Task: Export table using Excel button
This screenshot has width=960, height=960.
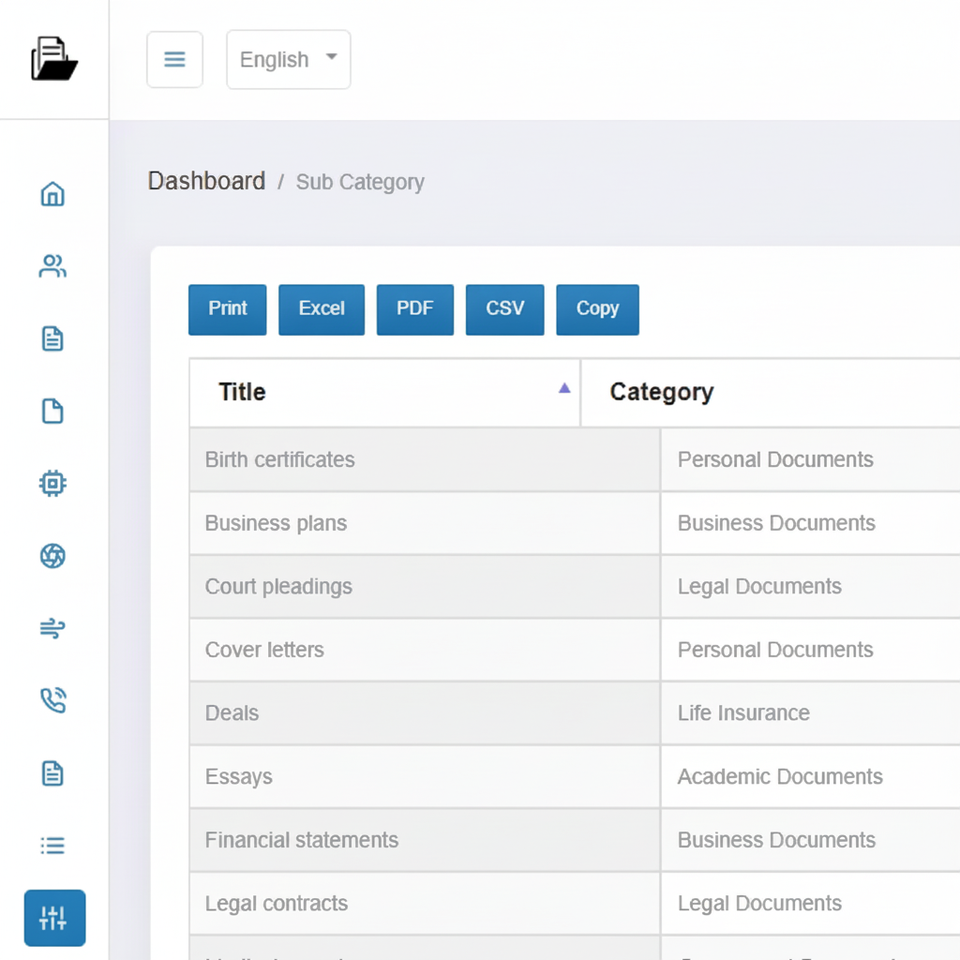Action: [x=321, y=309]
